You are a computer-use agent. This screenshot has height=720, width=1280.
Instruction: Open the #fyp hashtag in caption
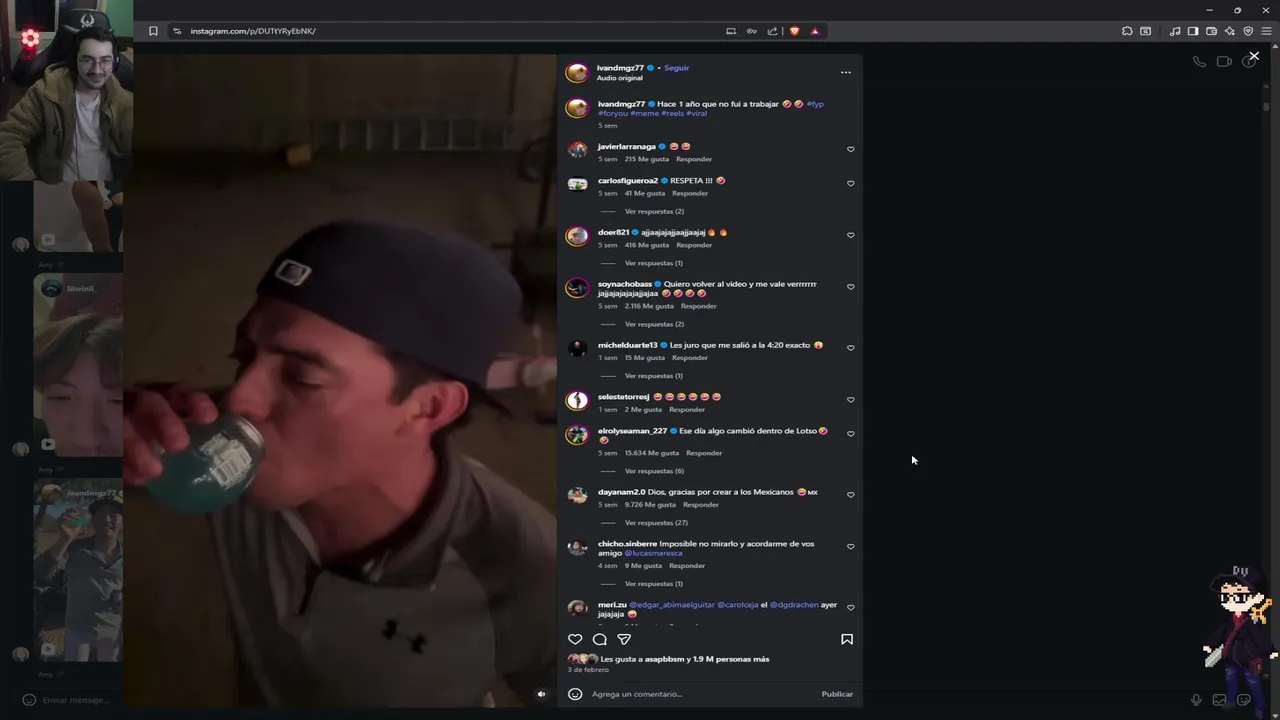815,104
